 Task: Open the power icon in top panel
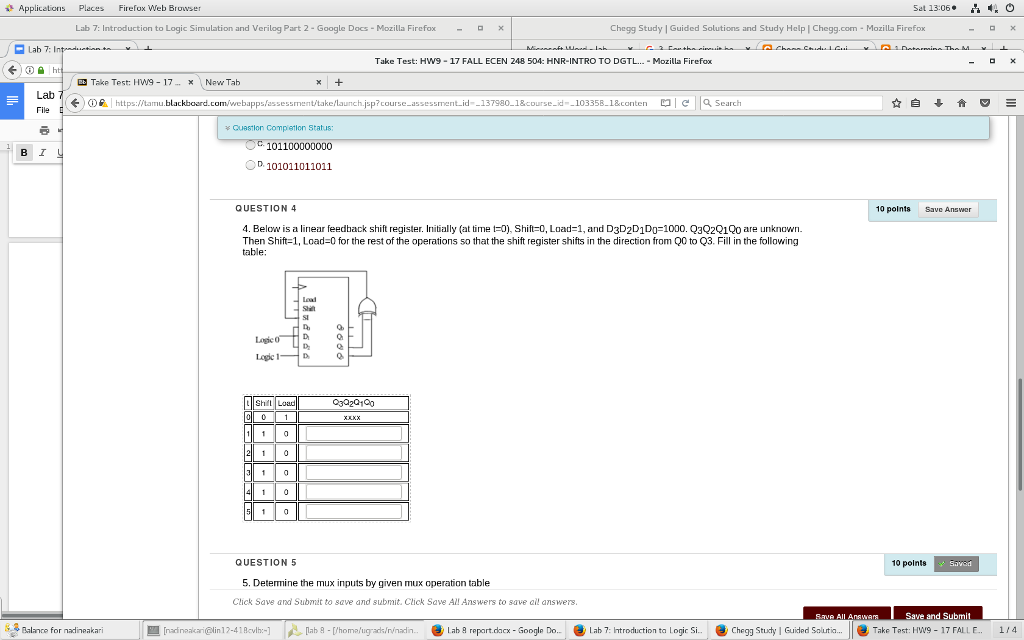pyautogui.click(x=1011, y=8)
